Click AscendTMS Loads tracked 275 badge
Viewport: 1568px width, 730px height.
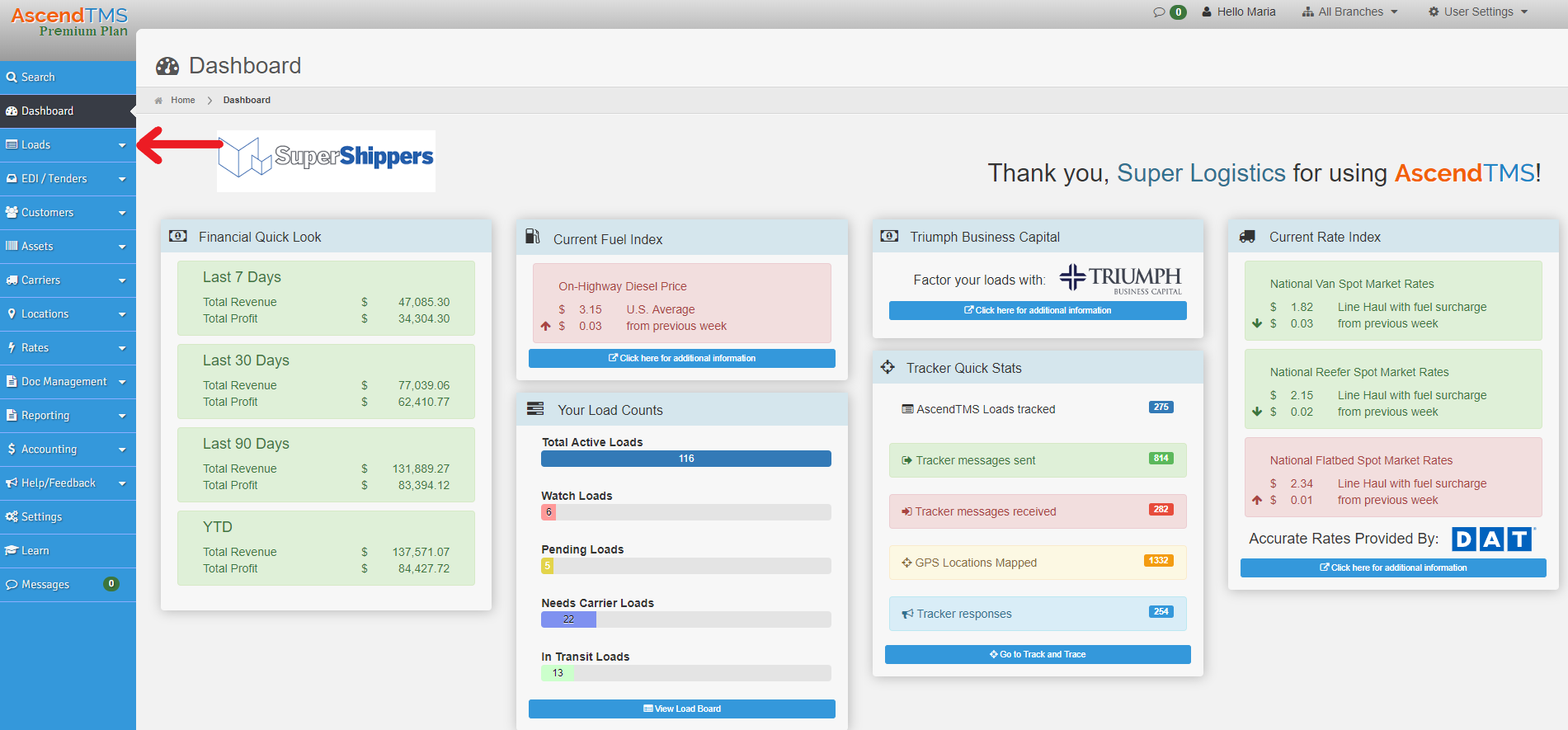coord(1161,407)
